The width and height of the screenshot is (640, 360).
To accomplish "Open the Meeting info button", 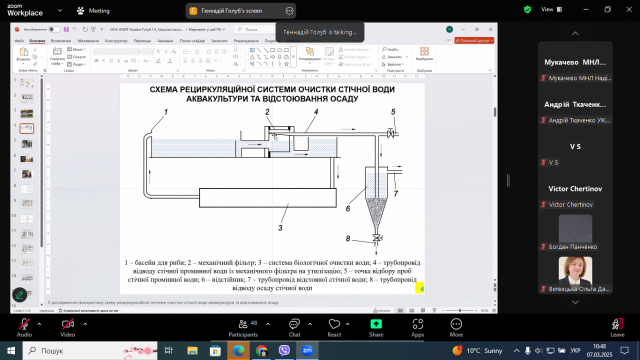I will point(93,11).
